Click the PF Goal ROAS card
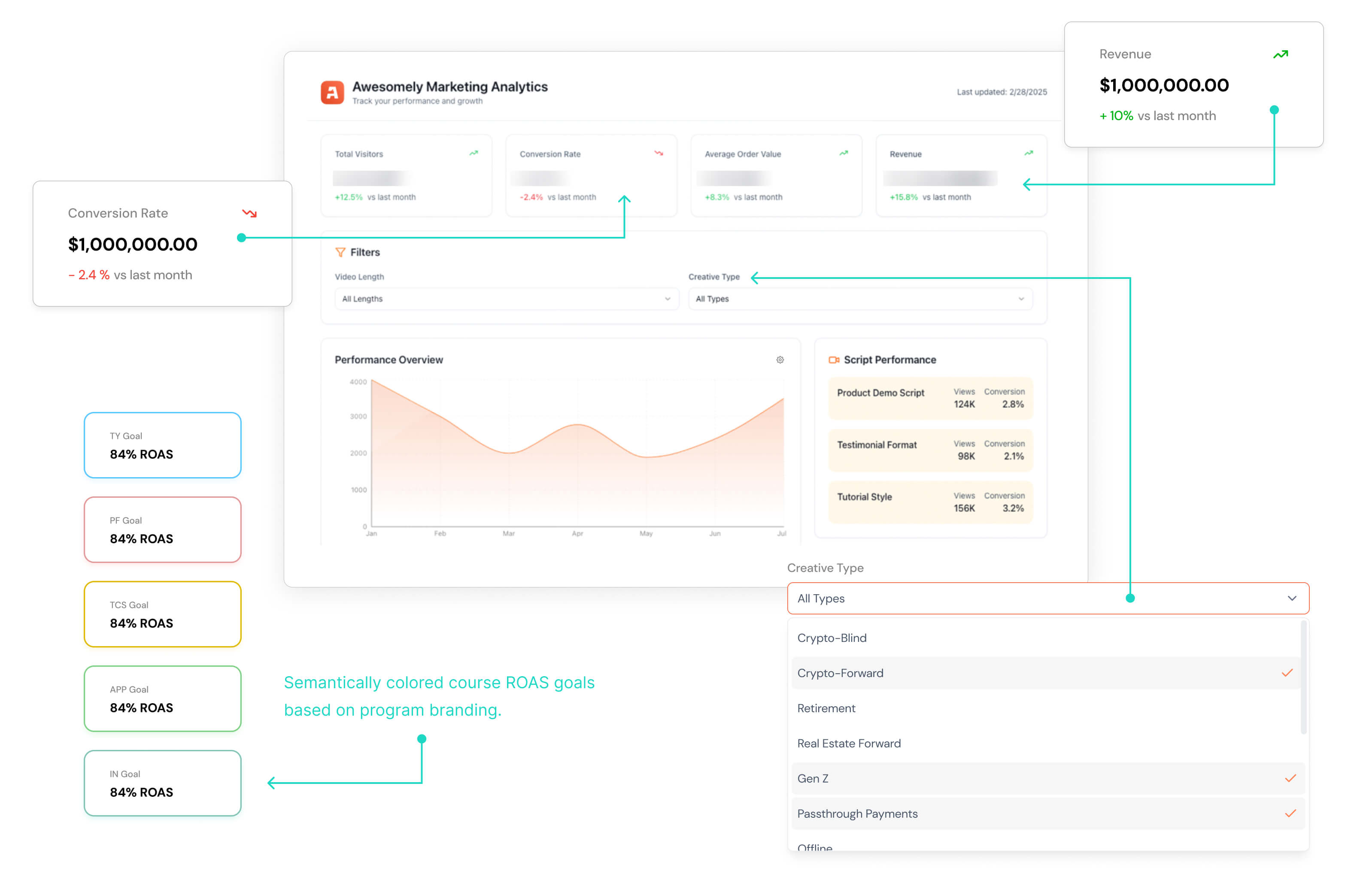 162,529
